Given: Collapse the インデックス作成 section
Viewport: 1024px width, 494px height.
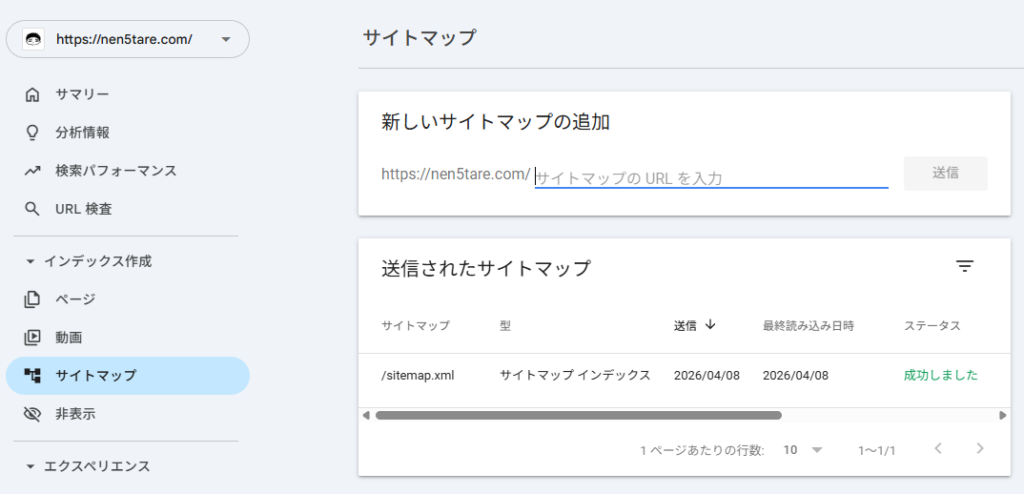Looking at the screenshot, I should [30, 261].
